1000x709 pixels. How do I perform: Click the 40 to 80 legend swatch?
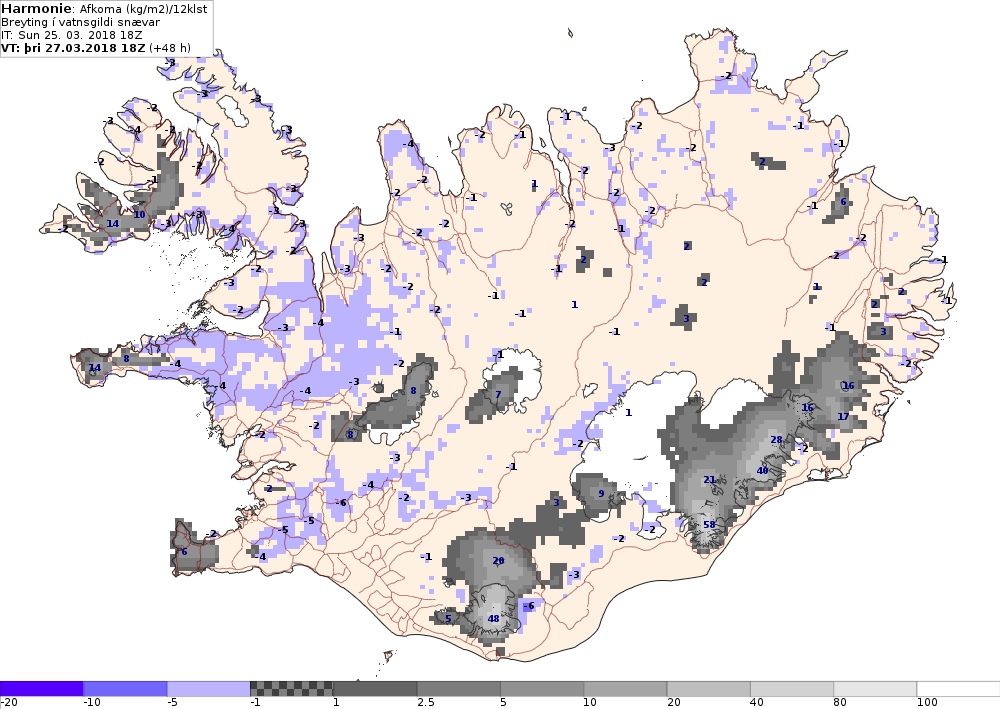[x=792, y=689]
